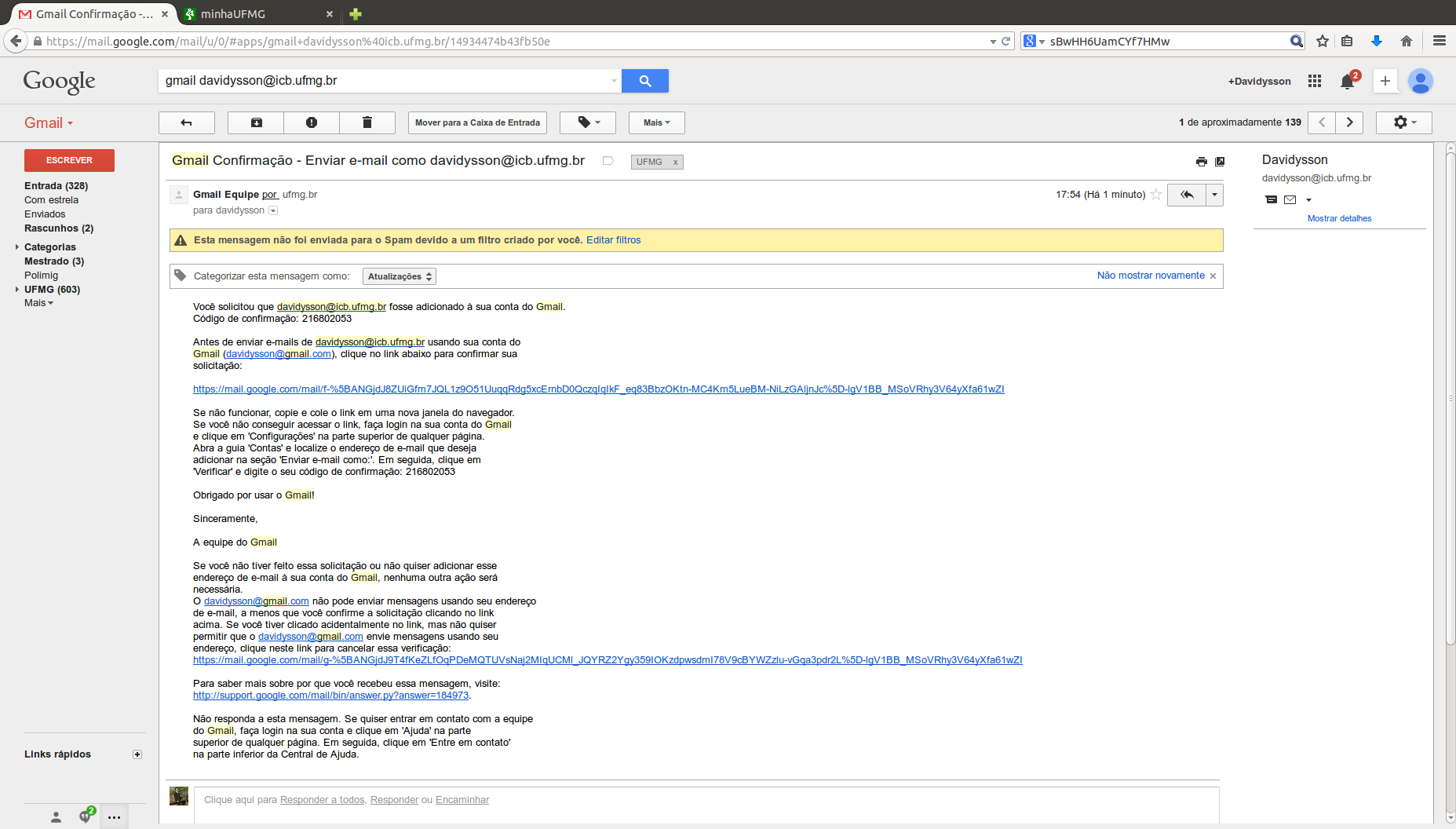This screenshot has height=829, width=1456.
Task: Click the contacts person icon at bottom
Action: pos(56,817)
